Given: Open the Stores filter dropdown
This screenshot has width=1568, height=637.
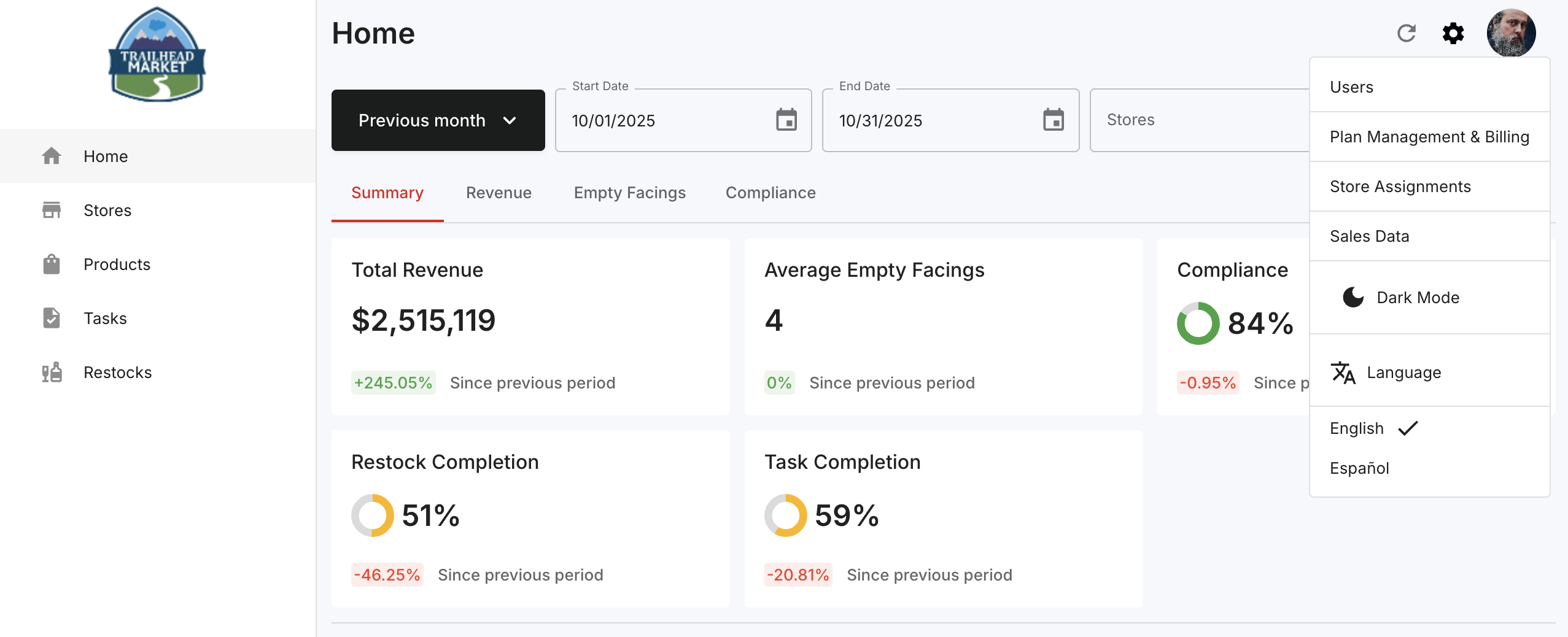Looking at the screenshot, I should point(1200,120).
